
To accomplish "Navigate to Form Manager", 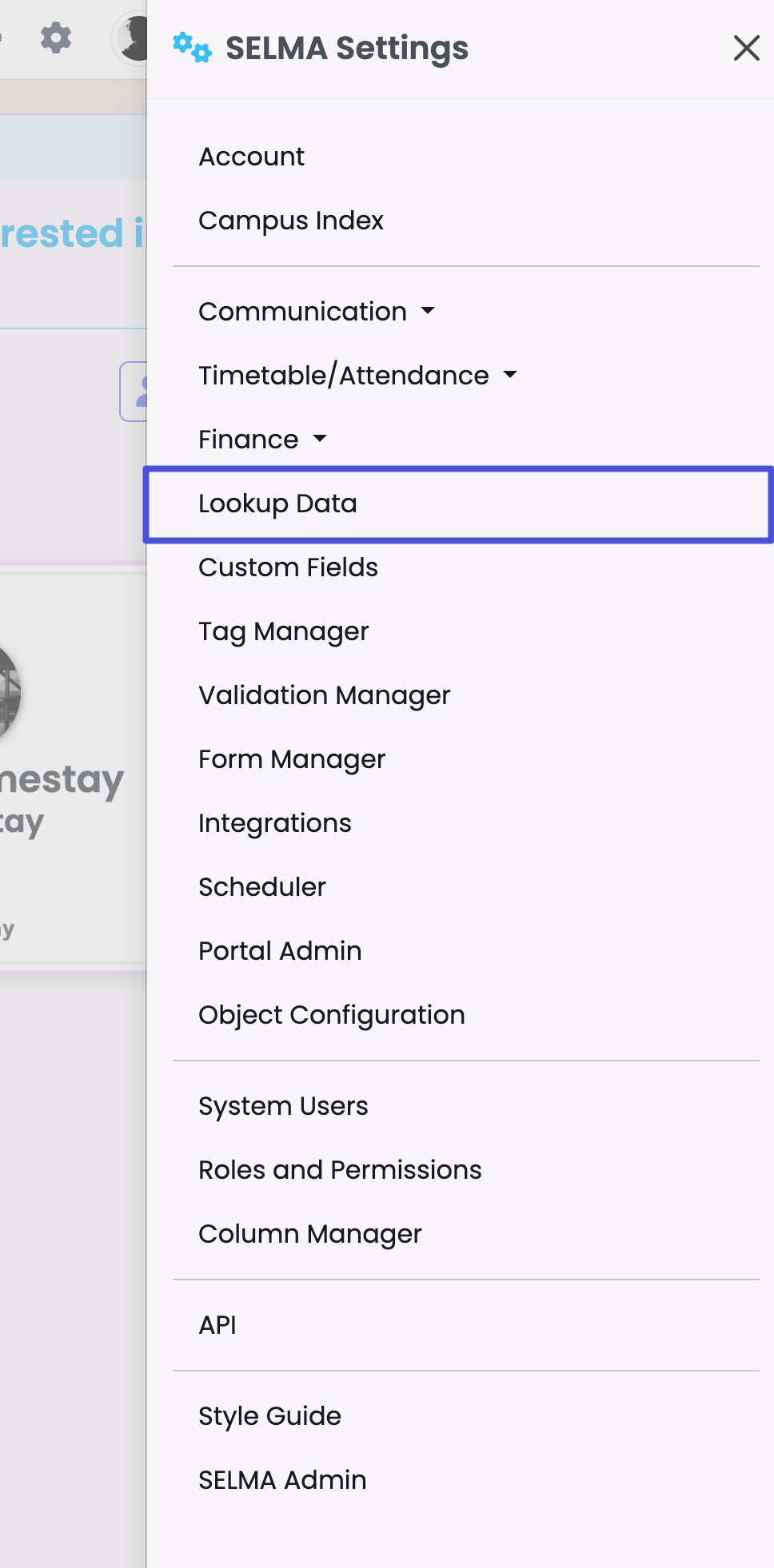I will pos(292,759).
